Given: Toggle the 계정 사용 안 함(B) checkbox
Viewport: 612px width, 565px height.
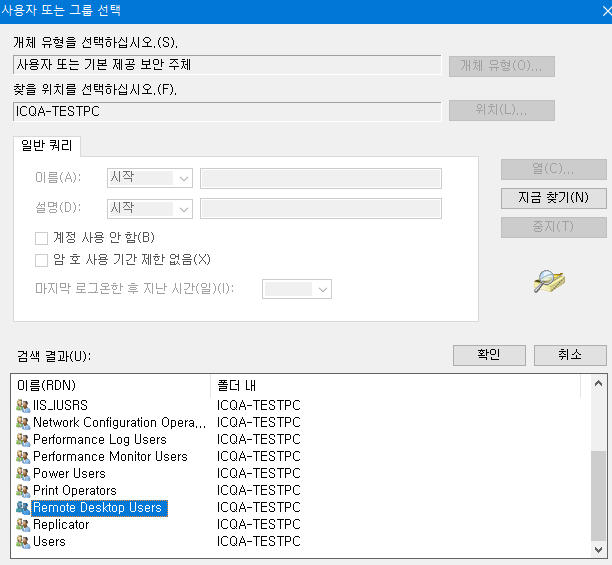Looking at the screenshot, I should (41, 238).
